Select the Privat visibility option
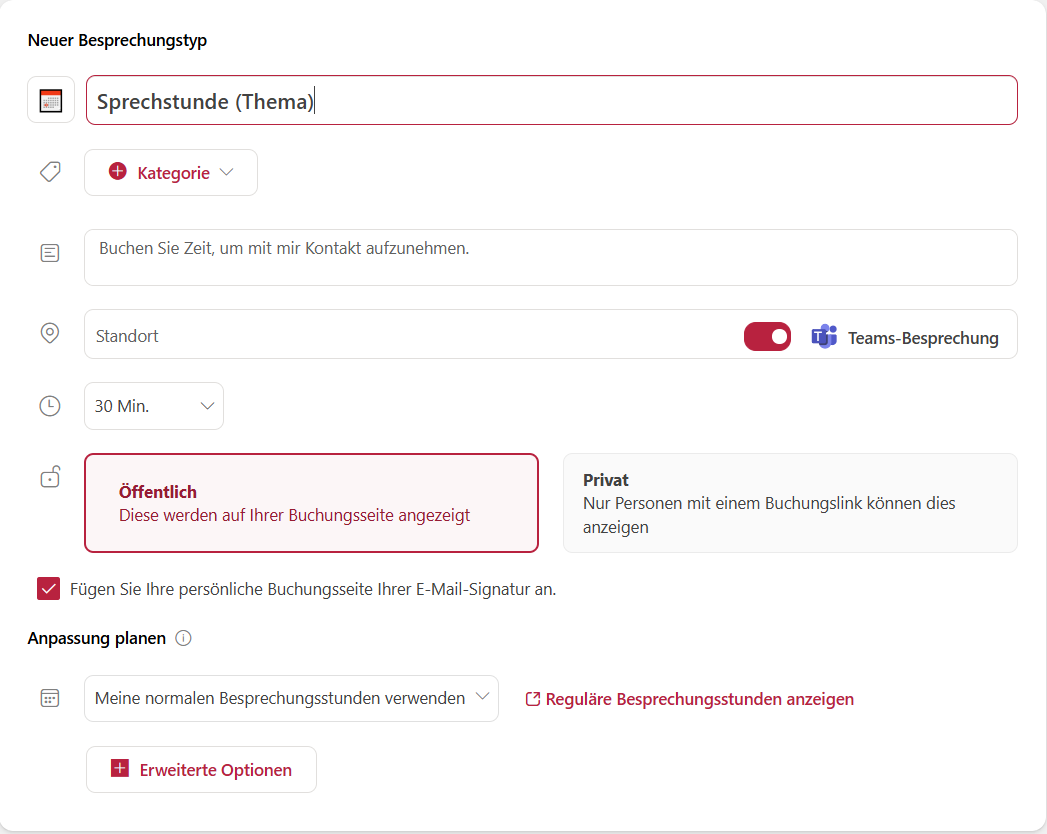The image size is (1047, 834). click(x=790, y=503)
